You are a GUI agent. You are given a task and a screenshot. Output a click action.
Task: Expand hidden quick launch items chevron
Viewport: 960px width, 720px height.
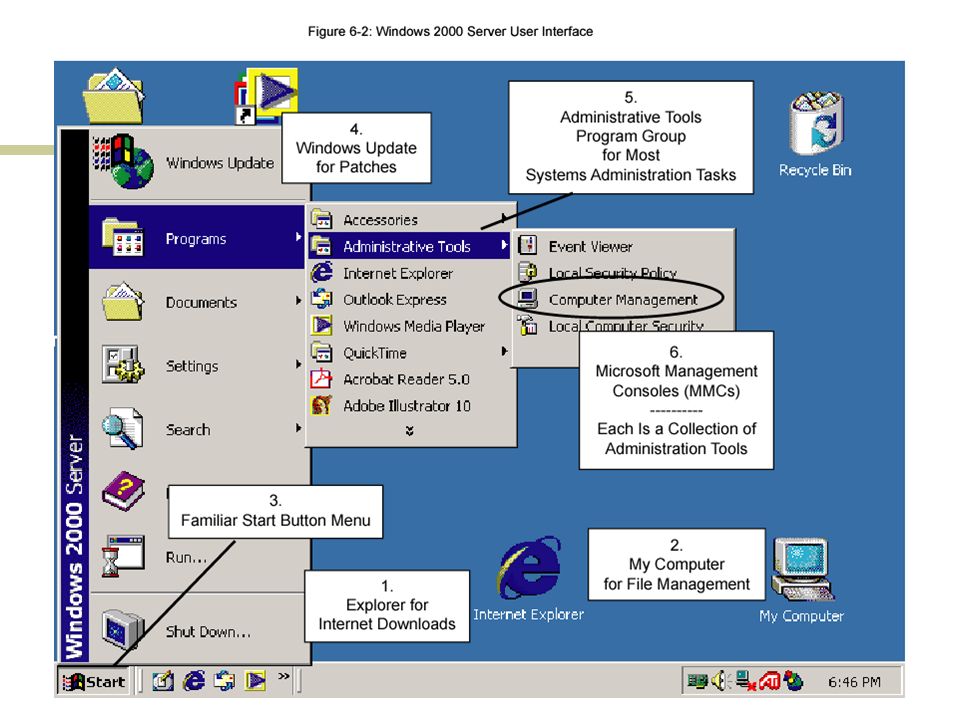click(283, 676)
